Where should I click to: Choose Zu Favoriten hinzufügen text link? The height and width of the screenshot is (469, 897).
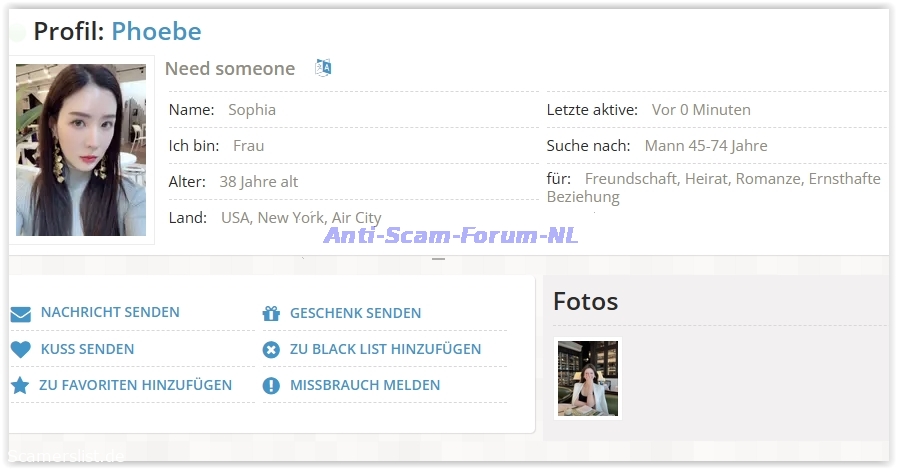(135, 385)
